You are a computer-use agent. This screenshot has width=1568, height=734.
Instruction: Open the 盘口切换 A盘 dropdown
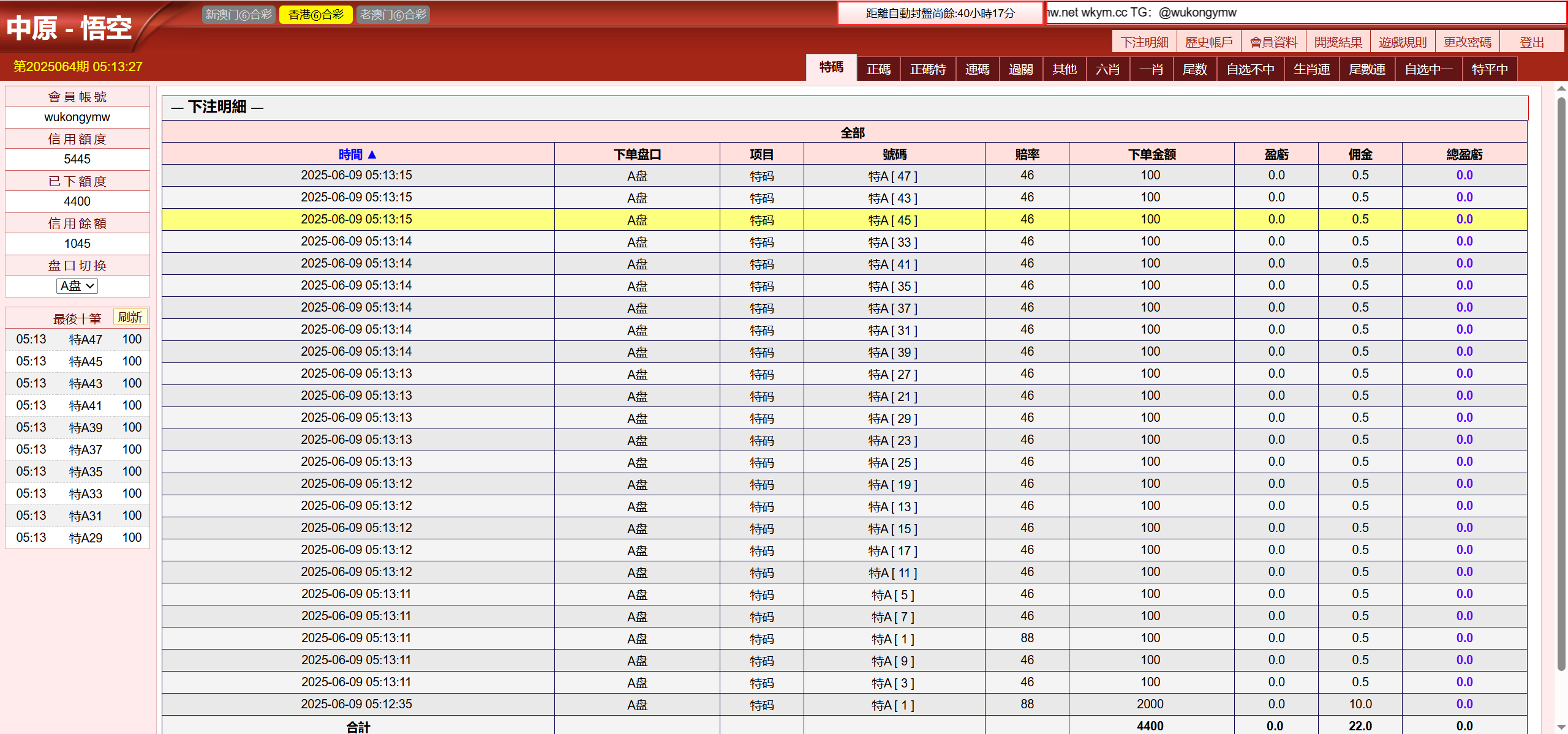pyautogui.click(x=77, y=286)
